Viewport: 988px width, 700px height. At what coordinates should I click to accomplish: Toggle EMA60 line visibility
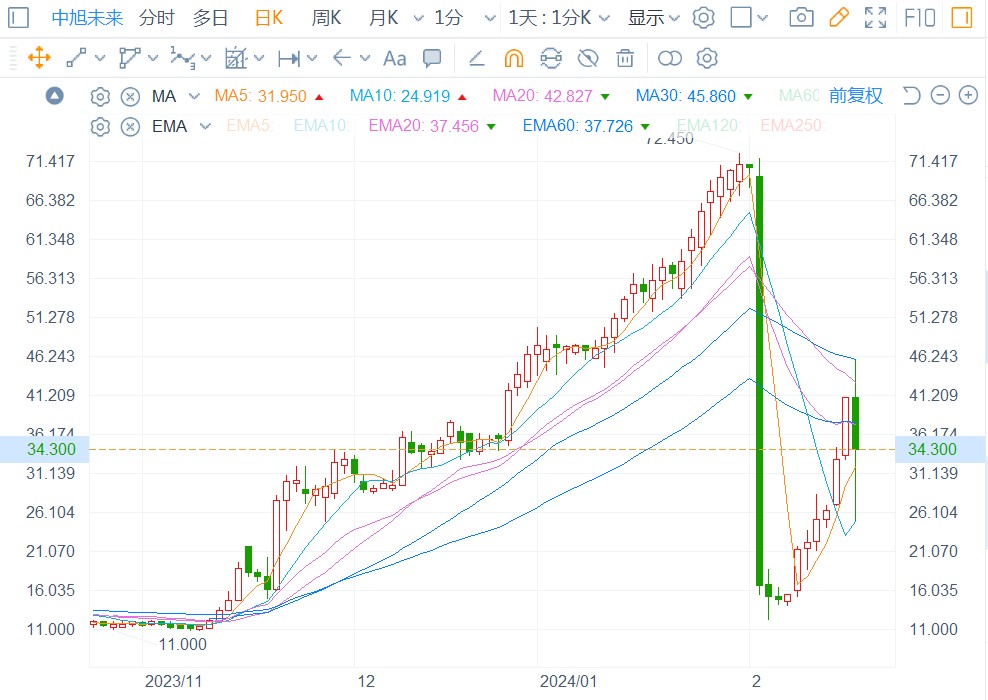click(x=577, y=126)
